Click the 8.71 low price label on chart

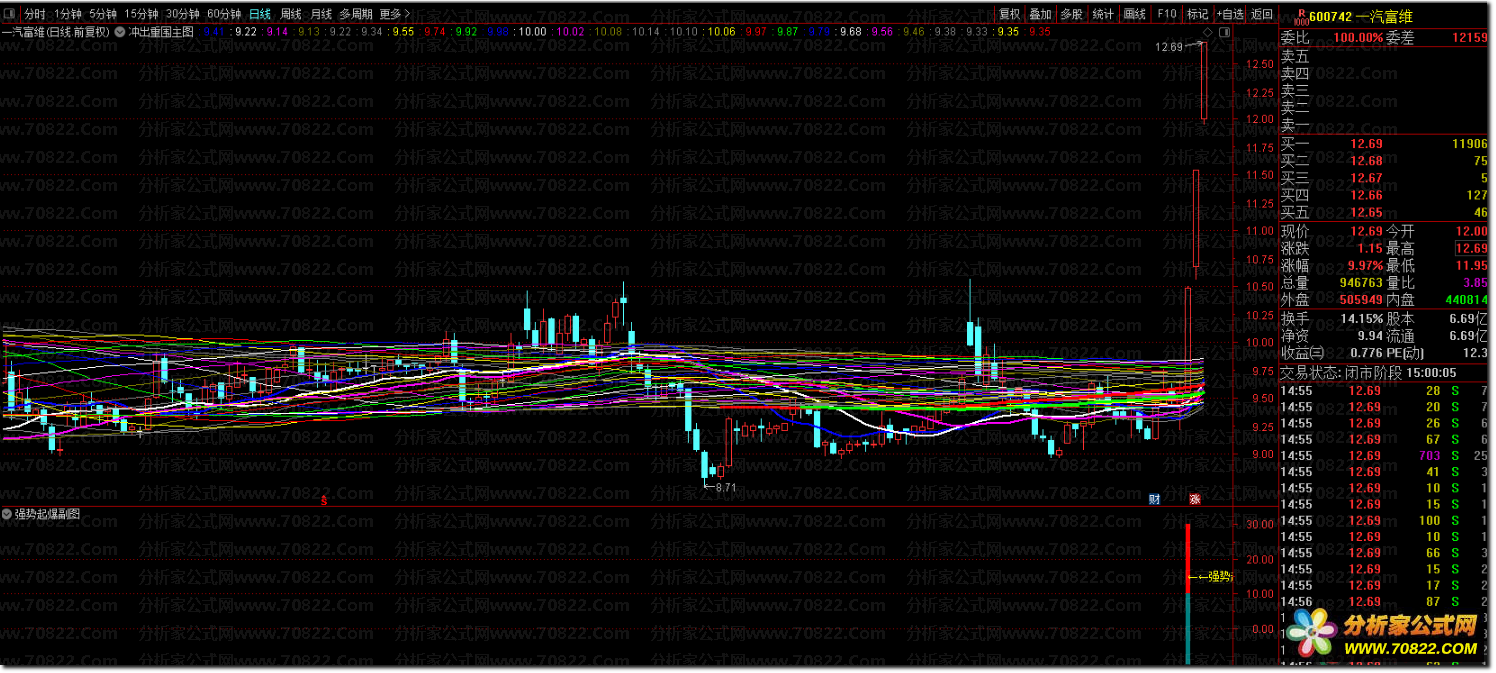click(x=725, y=487)
